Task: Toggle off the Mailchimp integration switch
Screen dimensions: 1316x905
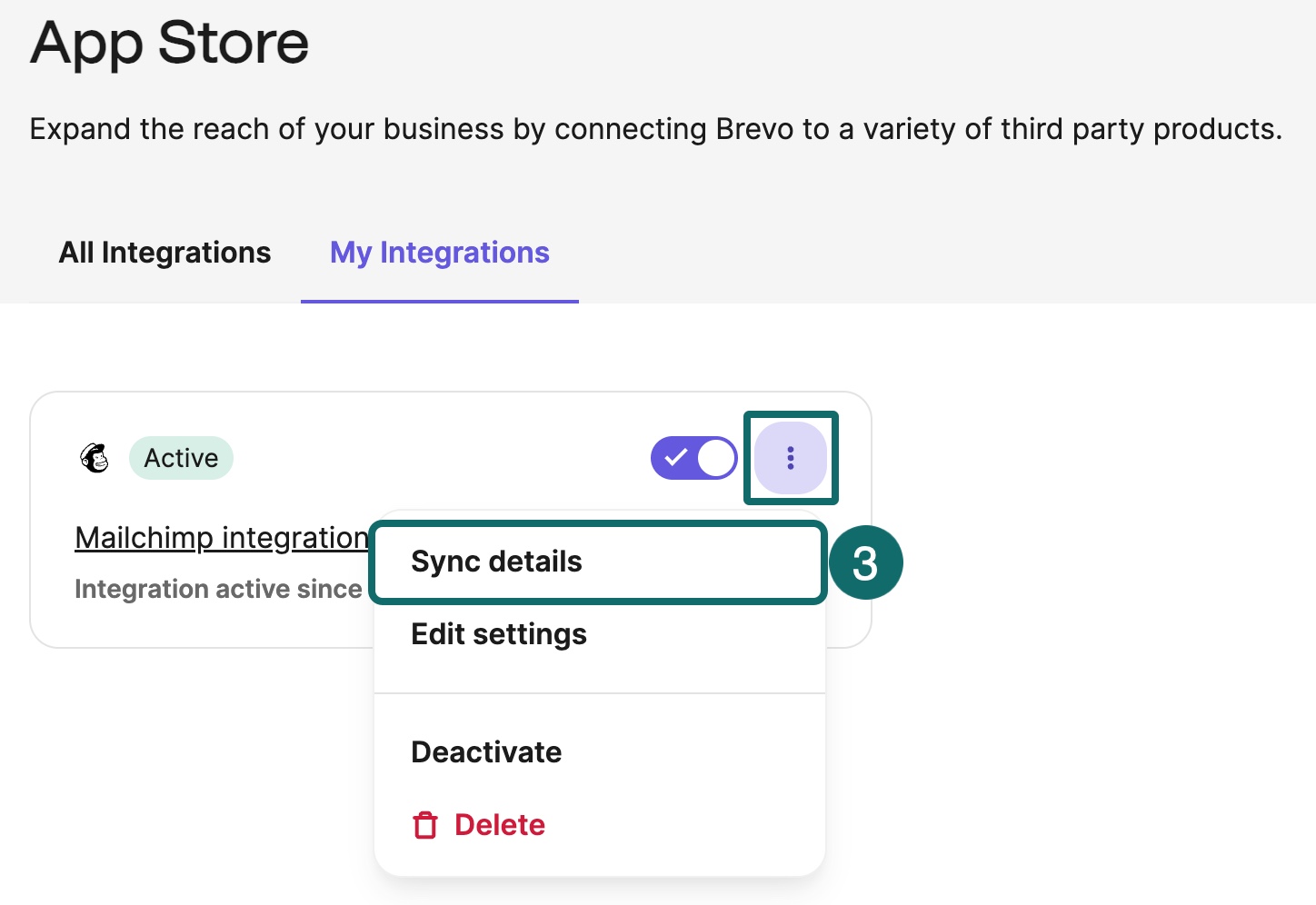Action: [x=693, y=458]
